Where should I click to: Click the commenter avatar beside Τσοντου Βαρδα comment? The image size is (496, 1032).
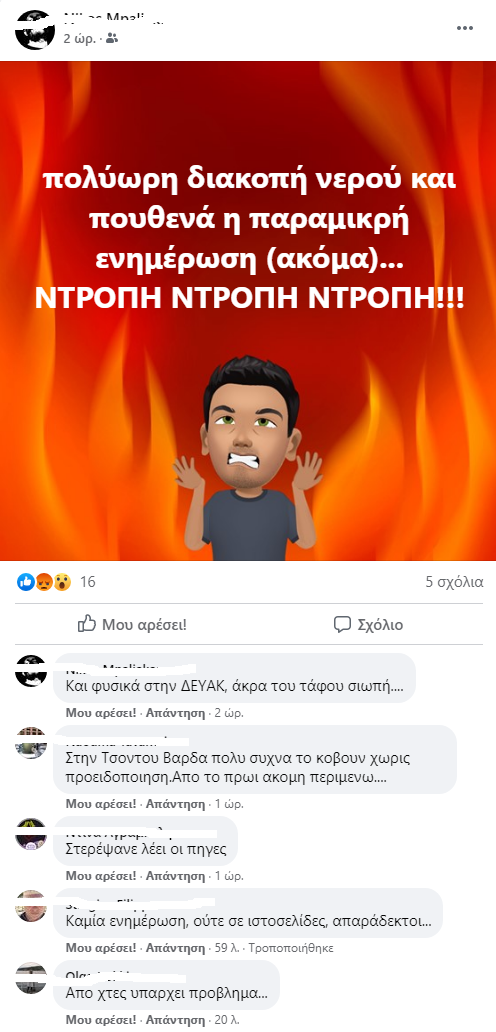pyautogui.click(x=31, y=743)
